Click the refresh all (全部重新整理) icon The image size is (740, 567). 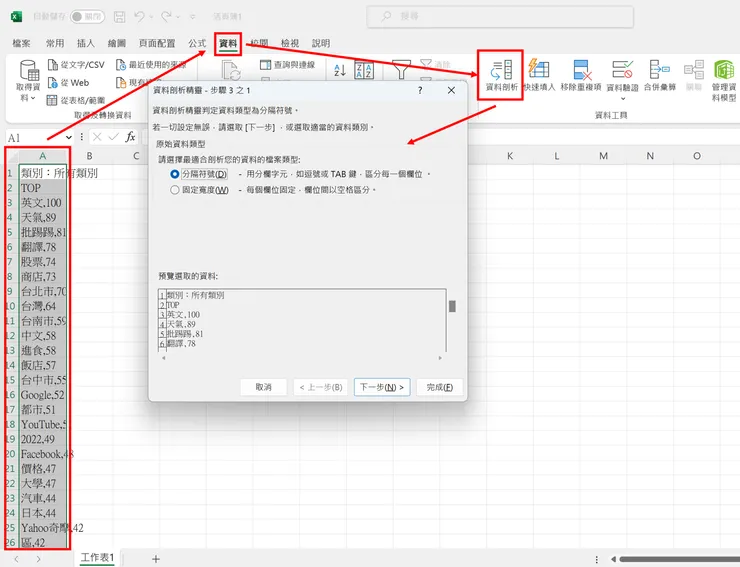(x=231, y=70)
